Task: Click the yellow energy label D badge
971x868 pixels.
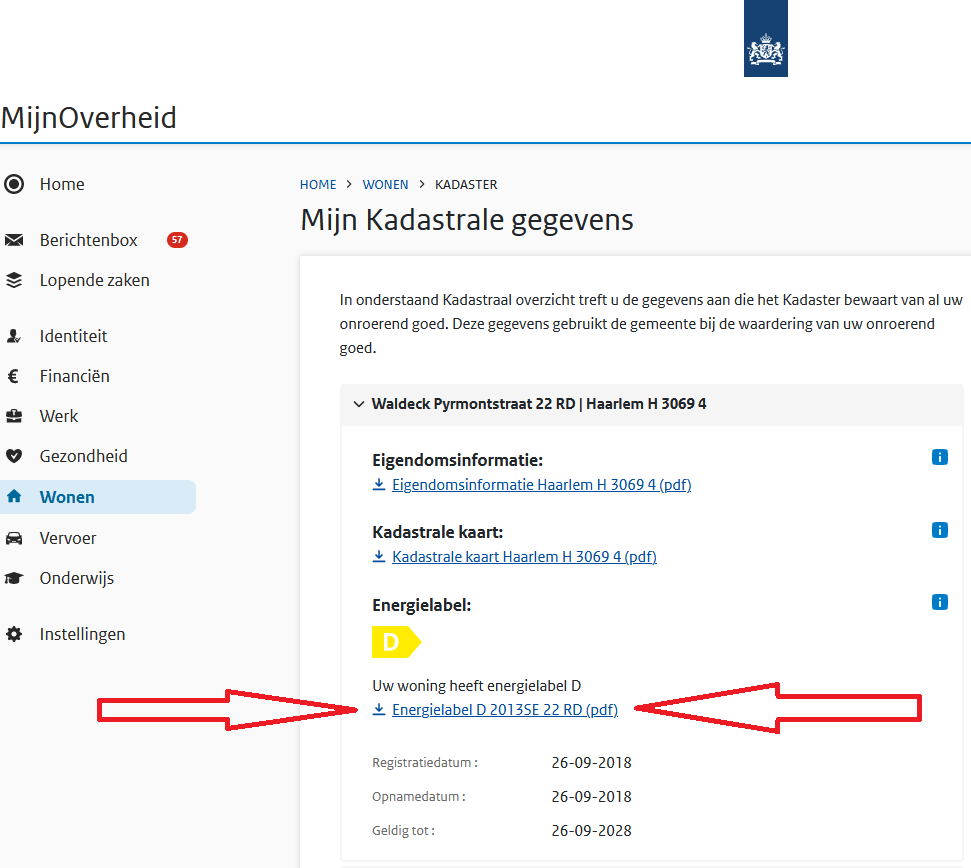Action: point(396,642)
